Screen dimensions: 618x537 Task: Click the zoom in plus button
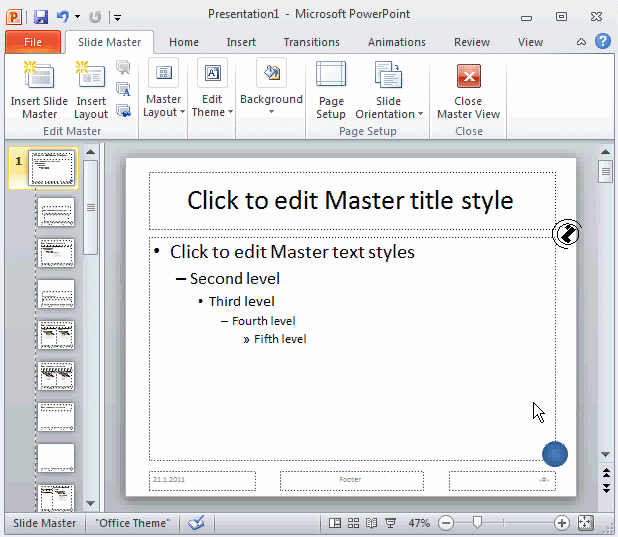(x=562, y=523)
